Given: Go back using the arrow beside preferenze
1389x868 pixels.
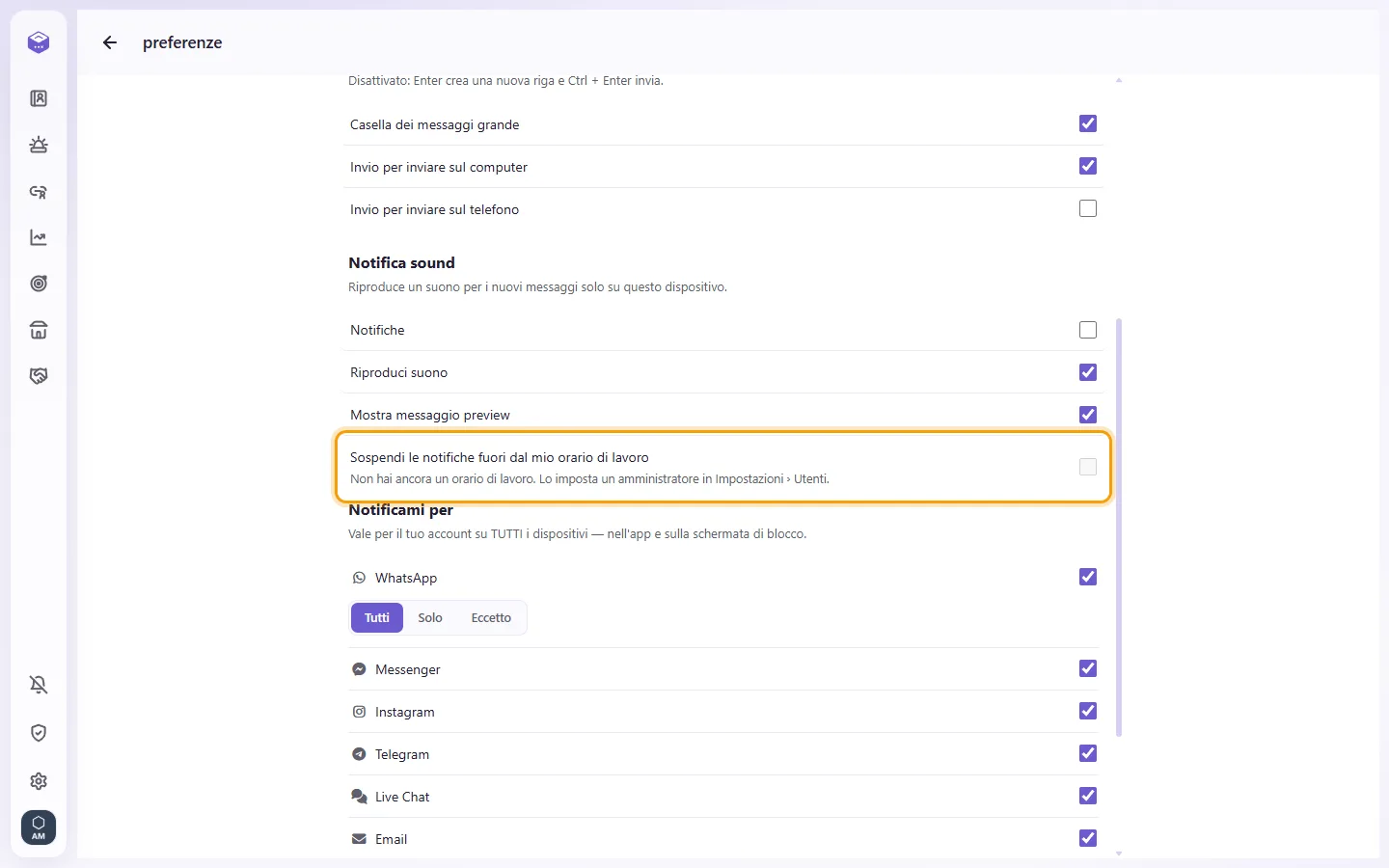Looking at the screenshot, I should pos(110,42).
